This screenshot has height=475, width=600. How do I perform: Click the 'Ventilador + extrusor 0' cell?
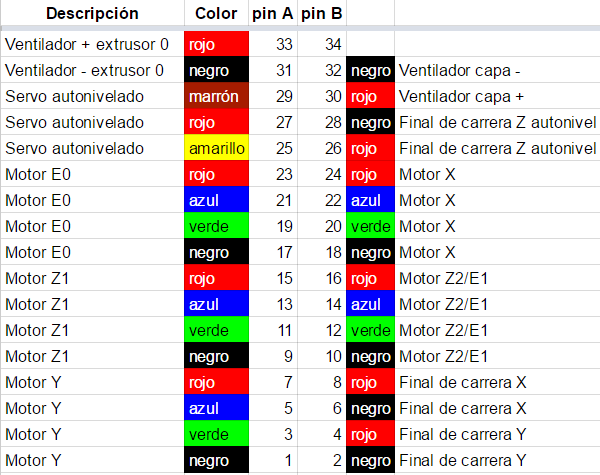coord(93,44)
